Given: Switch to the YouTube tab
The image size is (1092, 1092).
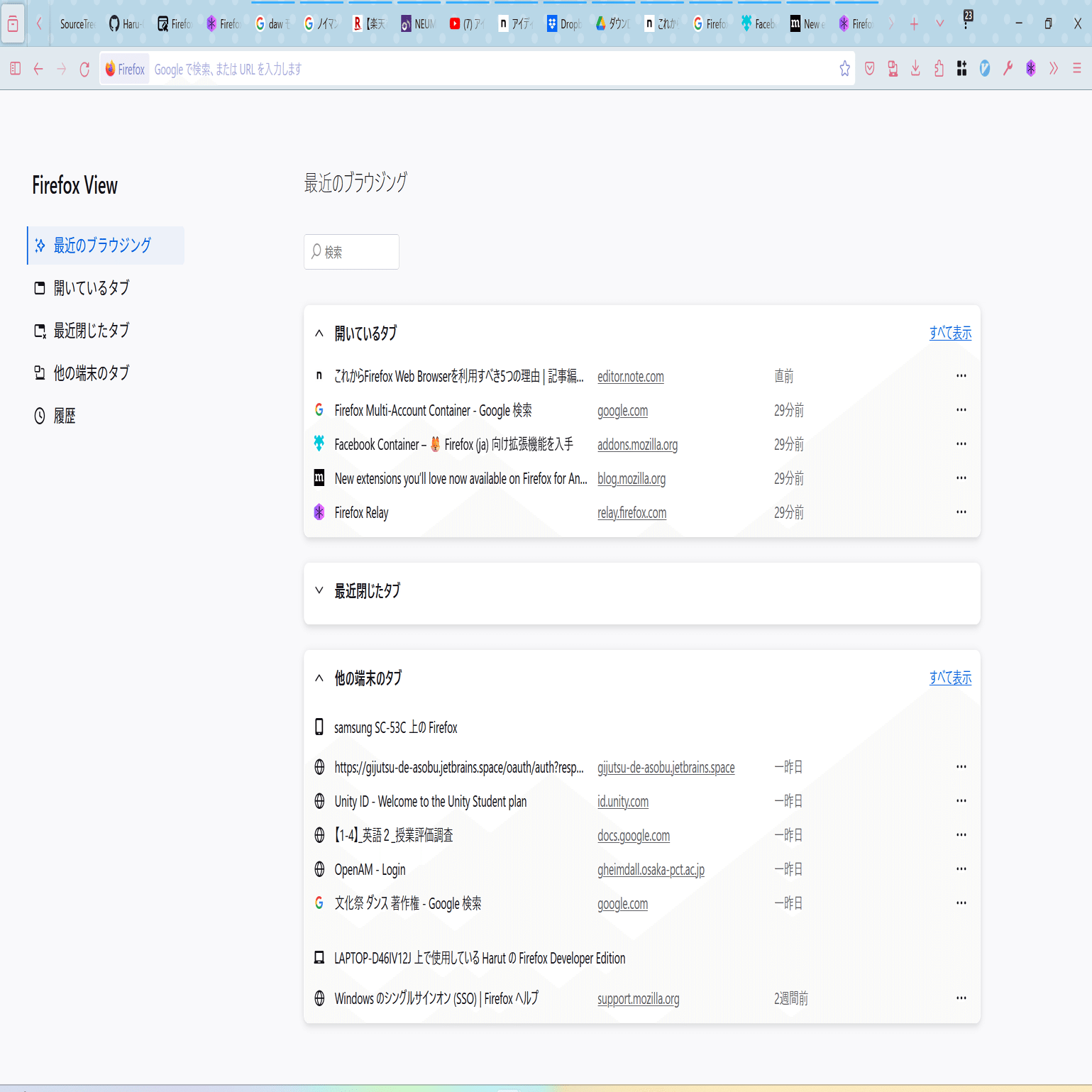Looking at the screenshot, I should 466,24.
